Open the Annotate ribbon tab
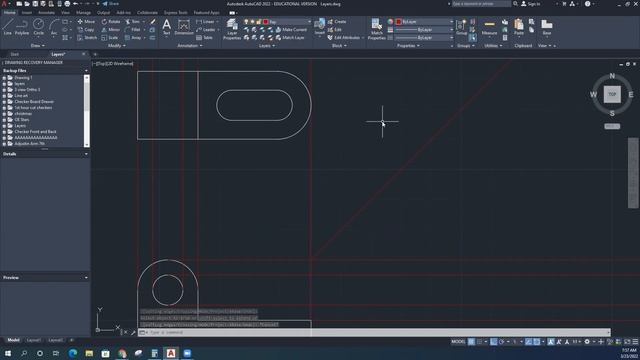Image resolution: width=640 pixels, height=360 pixels. coord(46,13)
